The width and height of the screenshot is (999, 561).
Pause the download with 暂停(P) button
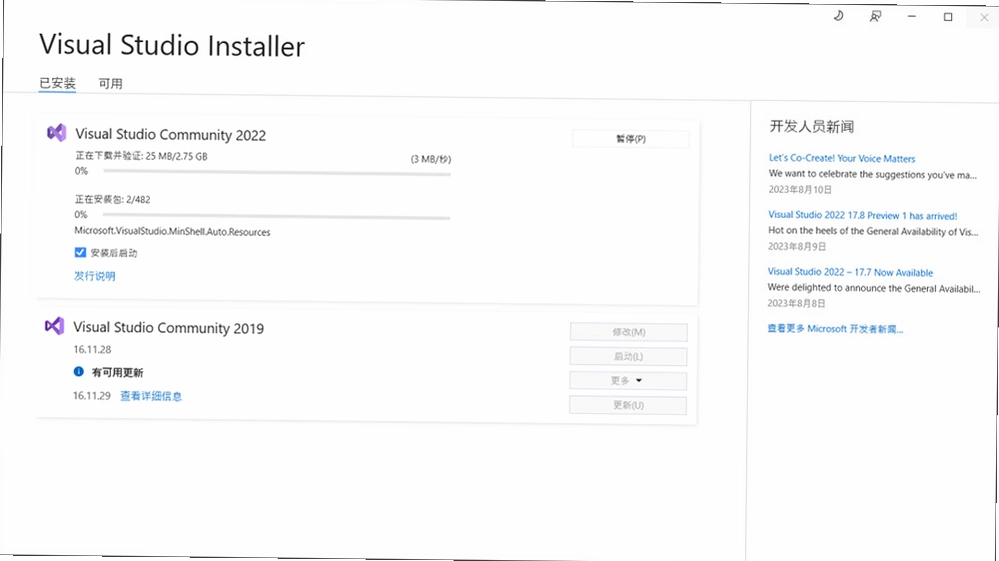coord(631,139)
